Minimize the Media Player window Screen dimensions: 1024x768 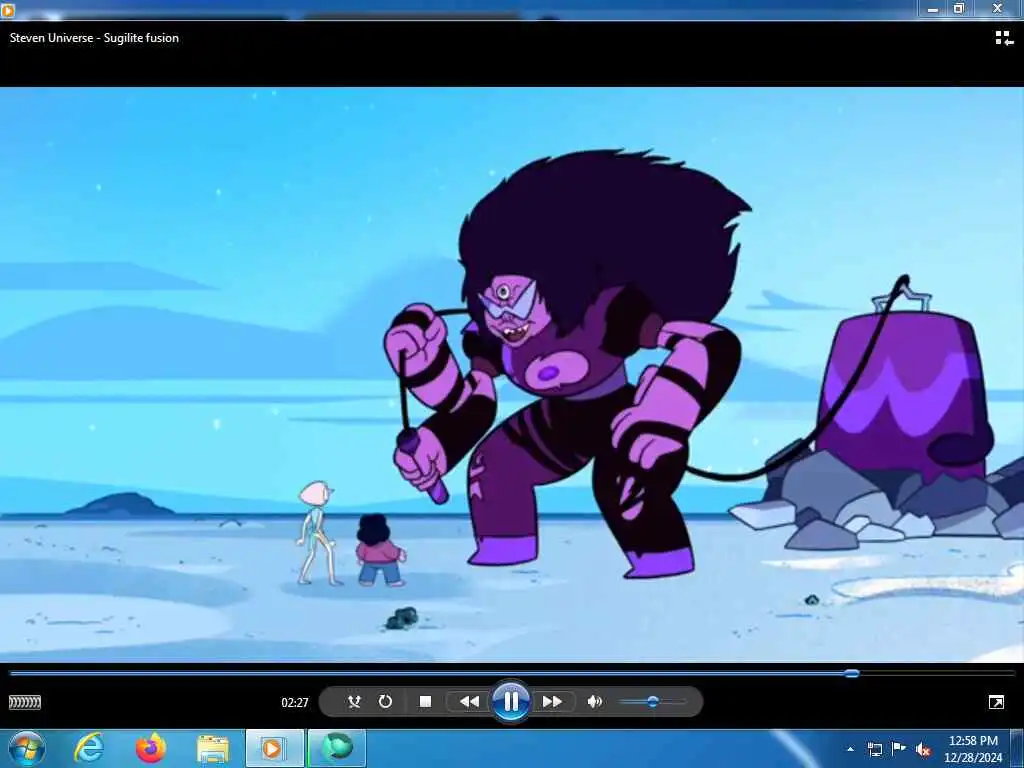click(933, 8)
